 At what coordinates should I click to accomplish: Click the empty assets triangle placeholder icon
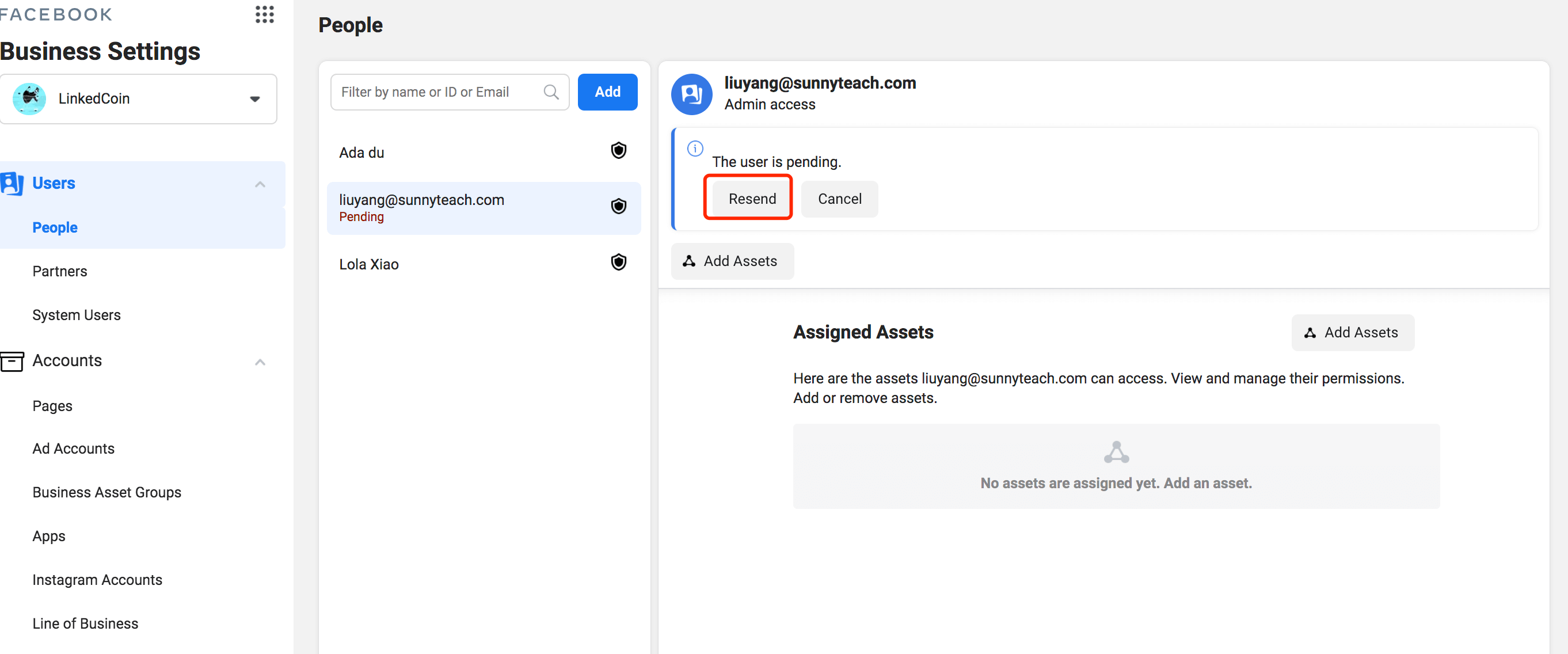coord(1116,453)
